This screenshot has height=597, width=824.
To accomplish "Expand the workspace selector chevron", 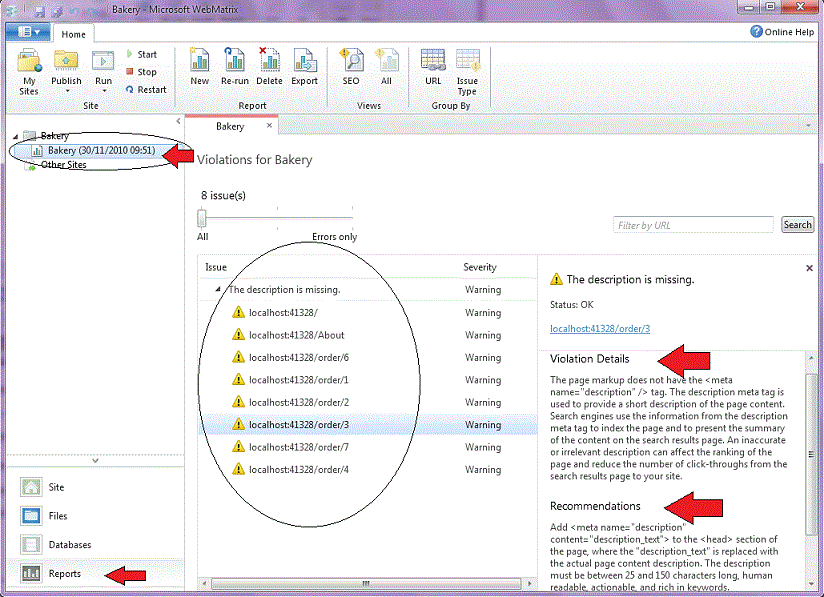I will click(x=95, y=460).
